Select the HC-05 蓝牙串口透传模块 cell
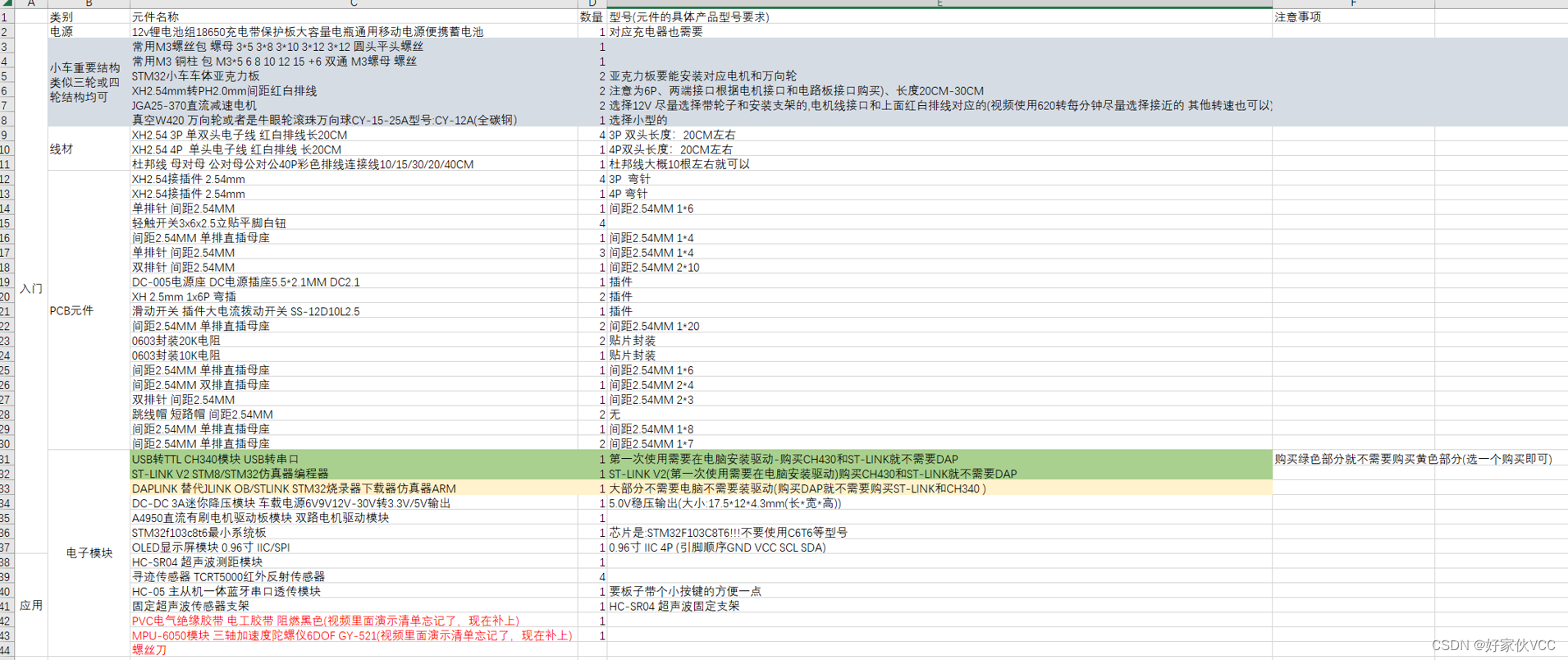Screen dimensions: 1568x660 tap(354, 592)
